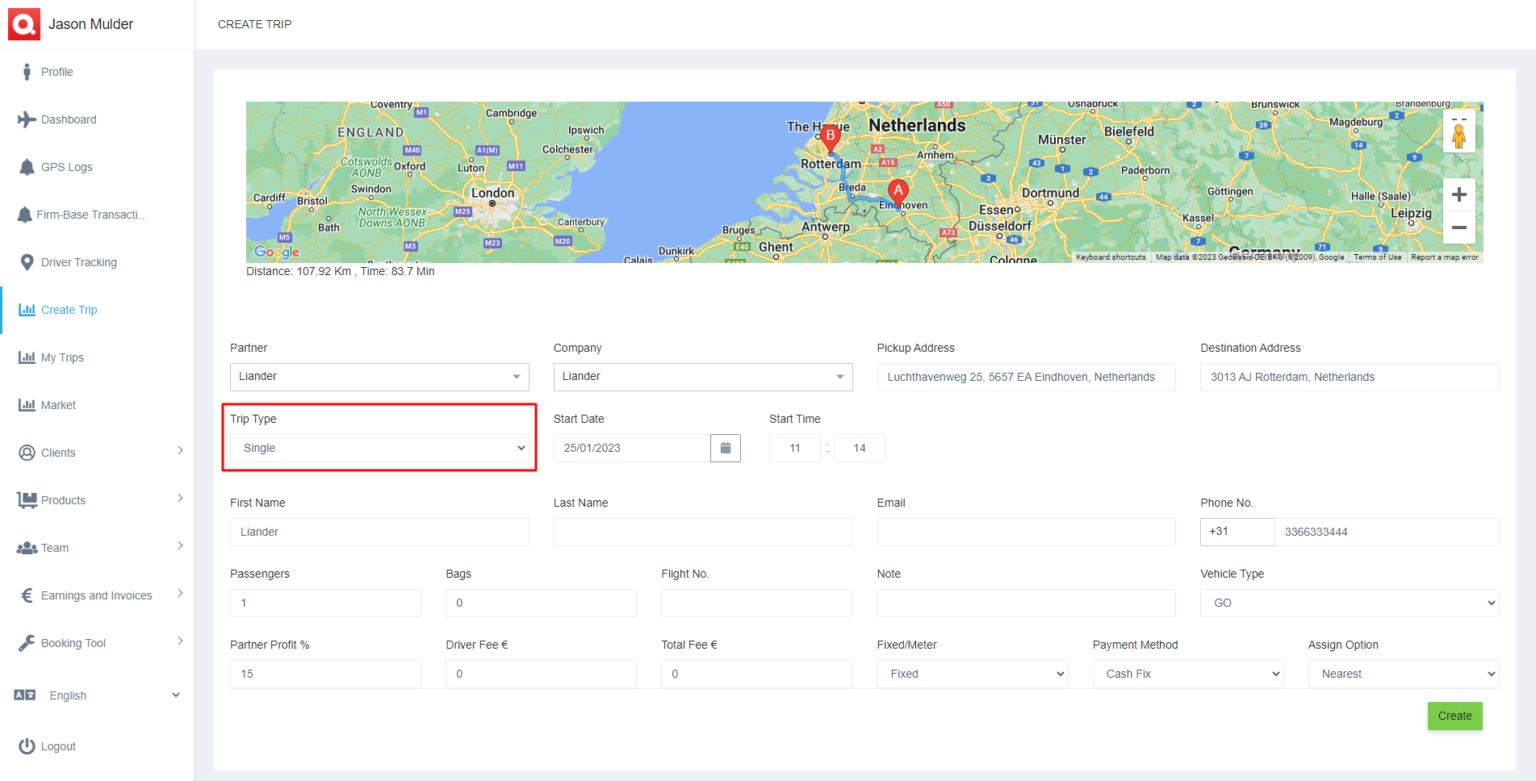Open the calendar picker next to Start Date

(725, 447)
